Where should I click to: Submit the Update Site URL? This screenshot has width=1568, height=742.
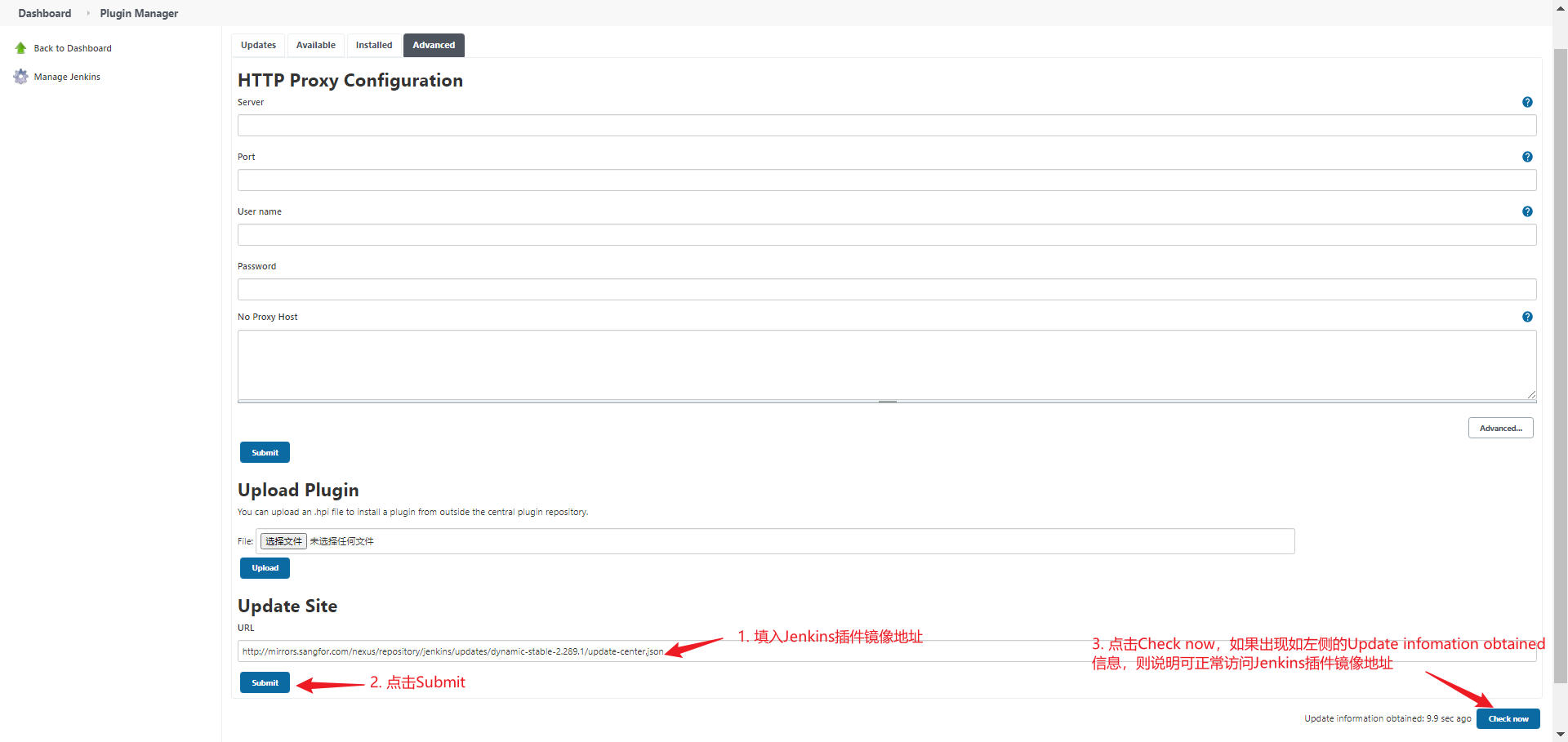265,682
